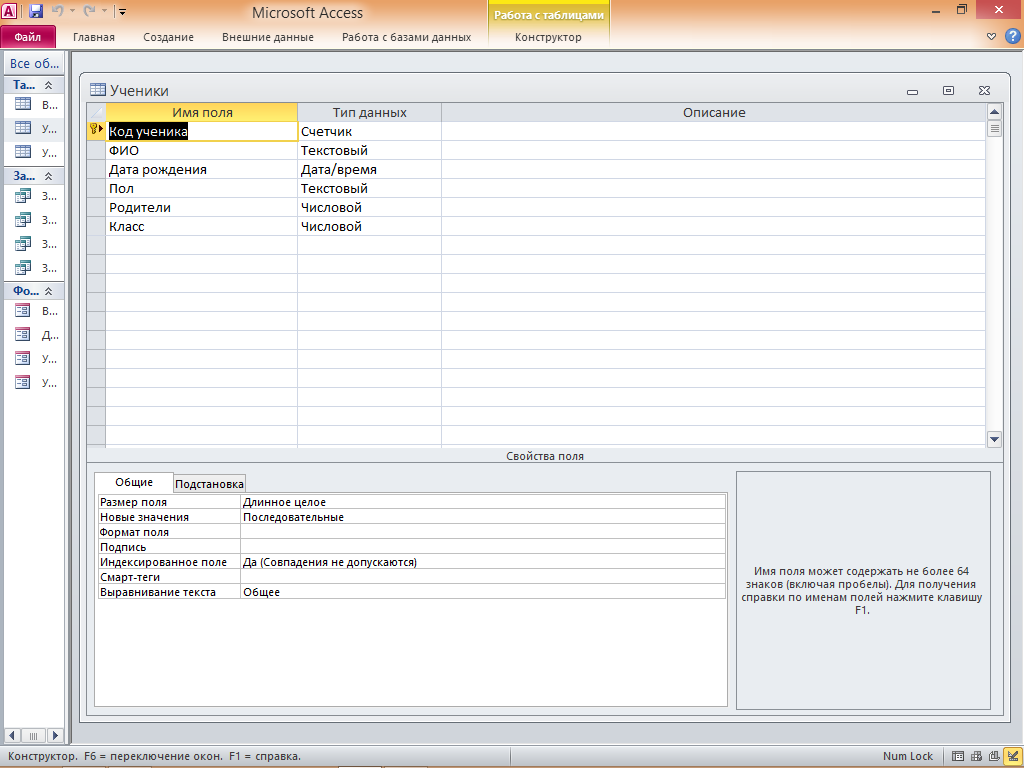Open Работа с базами данных tab

(406, 37)
